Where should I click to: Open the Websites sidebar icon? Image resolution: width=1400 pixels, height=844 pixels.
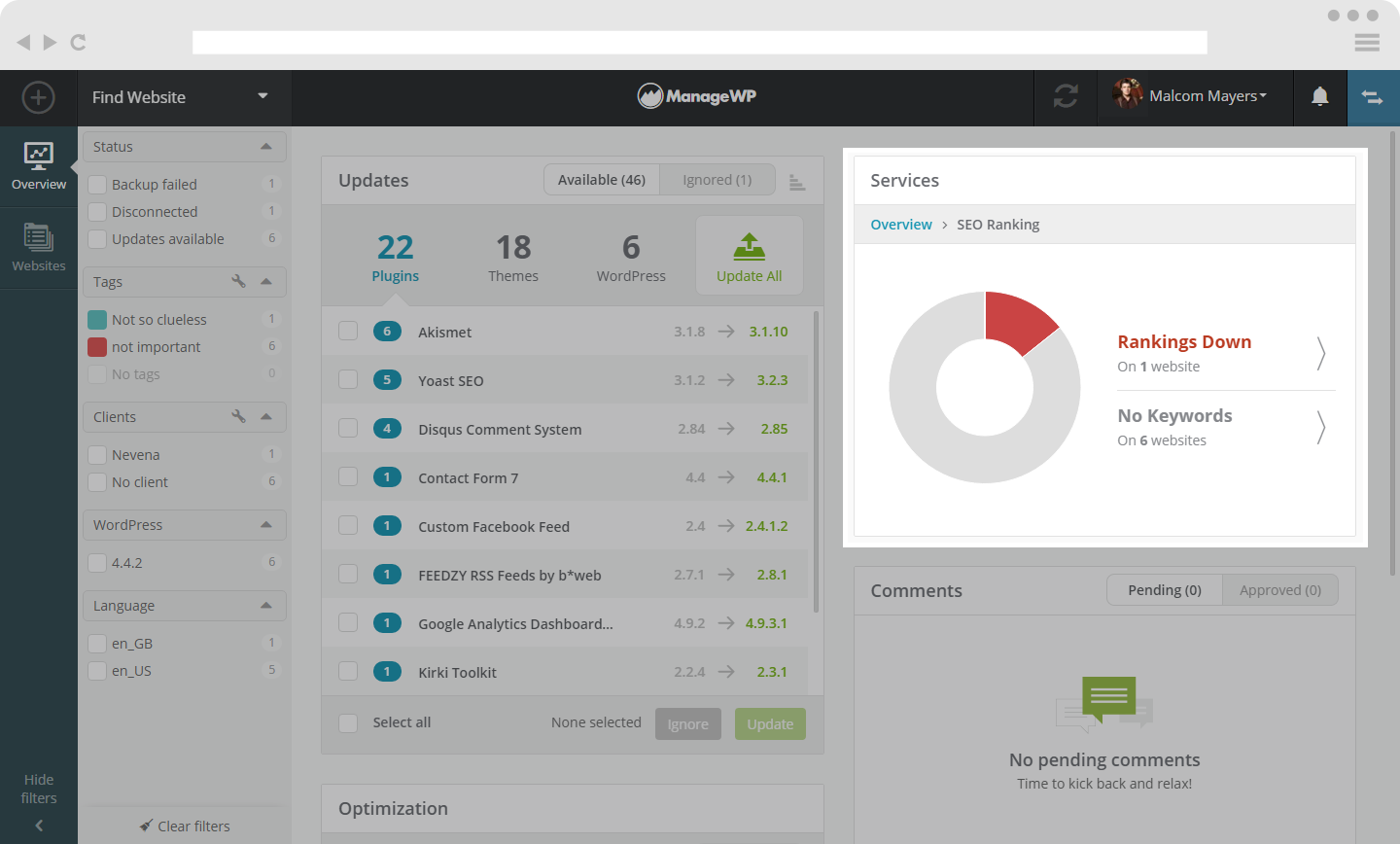tap(39, 247)
